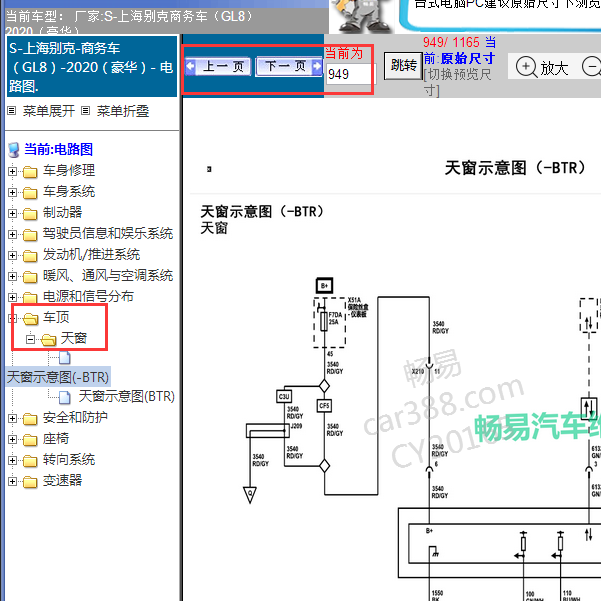Click the 放大 zoom in magnifier icon
This screenshot has width=601, height=601.
(x=526, y=67)
